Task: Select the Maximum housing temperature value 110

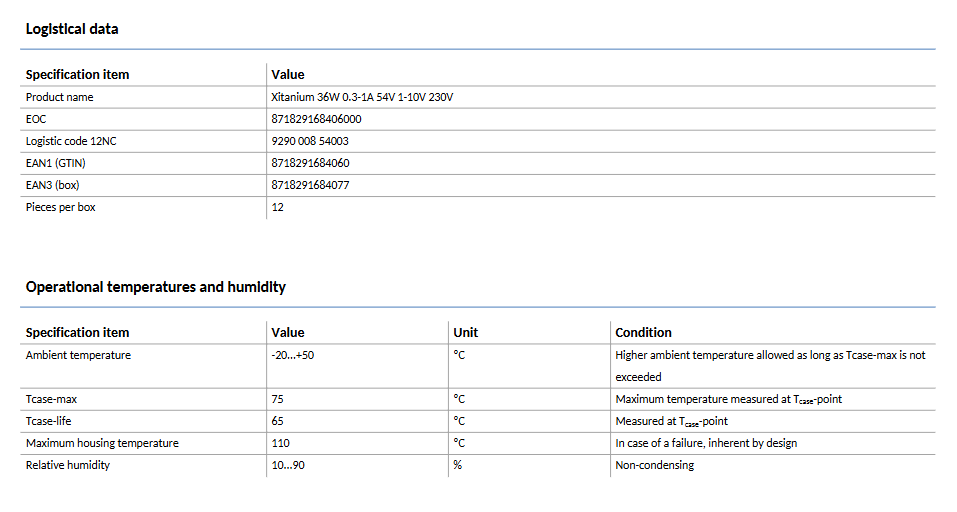Action: [281, 443]
